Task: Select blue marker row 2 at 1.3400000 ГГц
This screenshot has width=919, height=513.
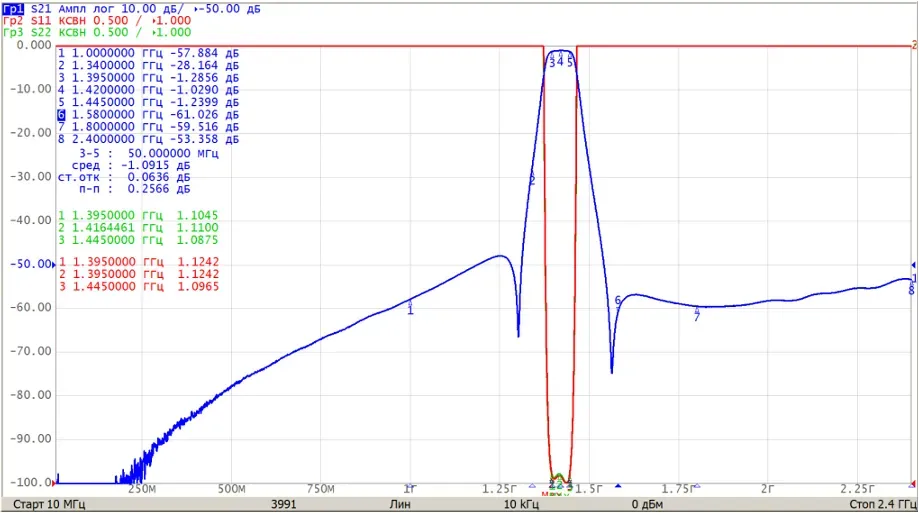Action: [148, 66]
